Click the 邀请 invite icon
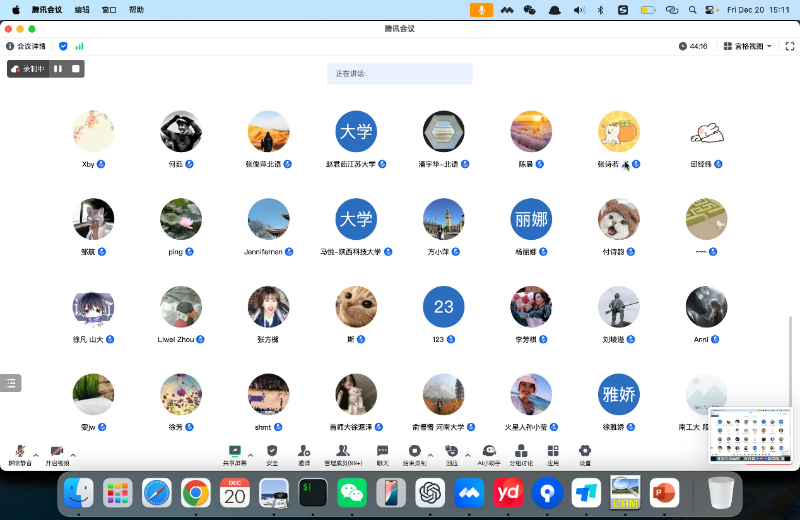 pos(303,455)
